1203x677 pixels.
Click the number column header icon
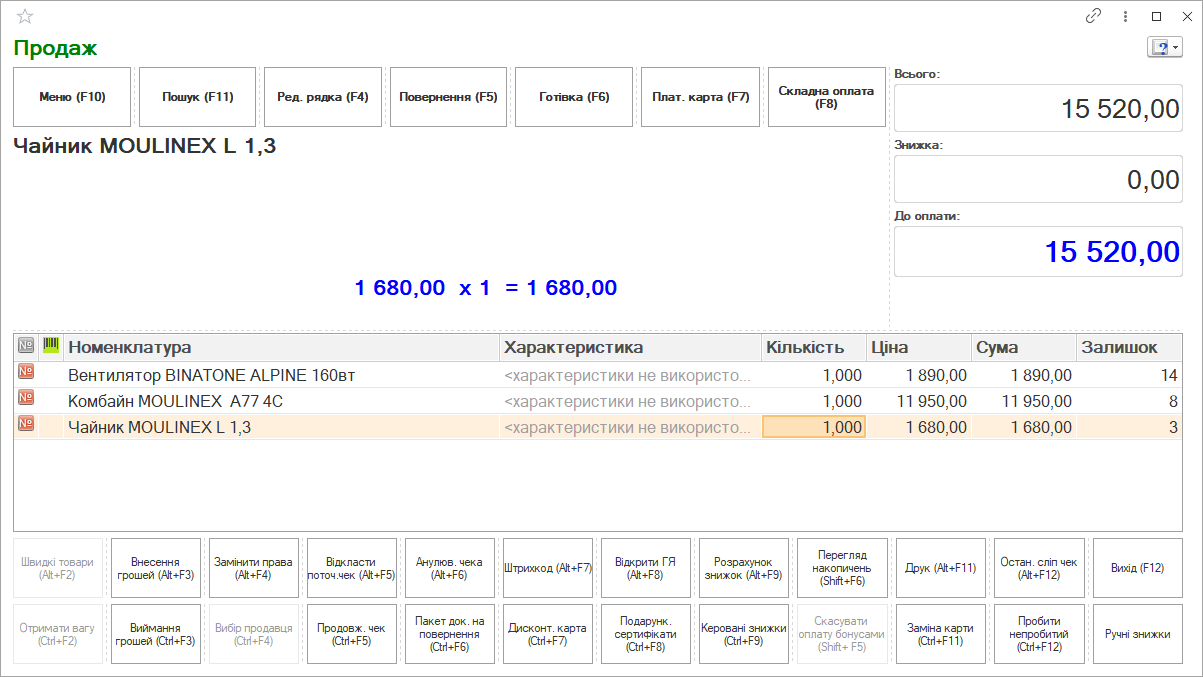(x=26, y=346)
